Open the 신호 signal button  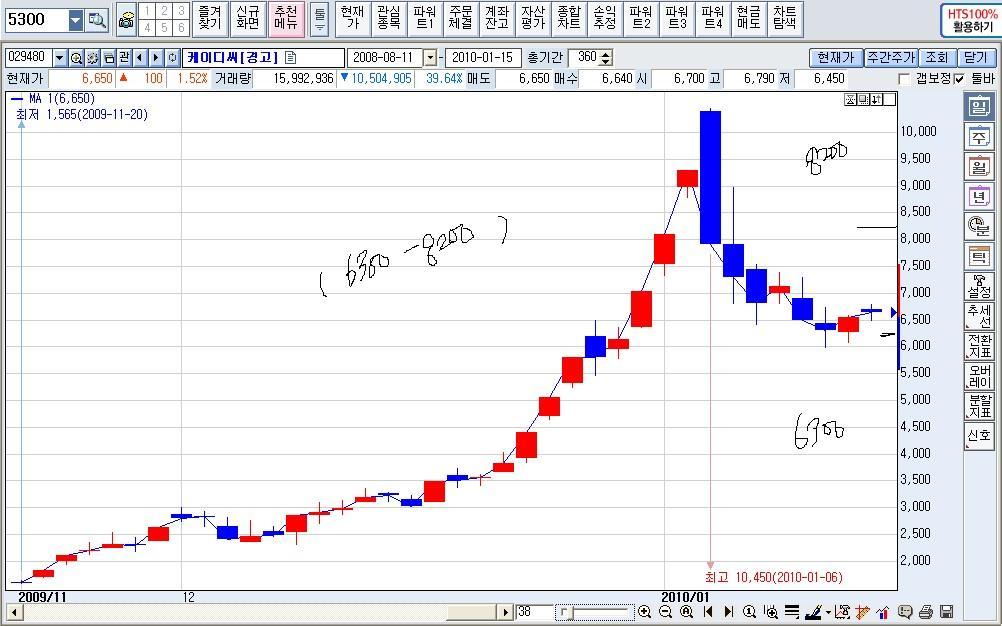point(978,436)
